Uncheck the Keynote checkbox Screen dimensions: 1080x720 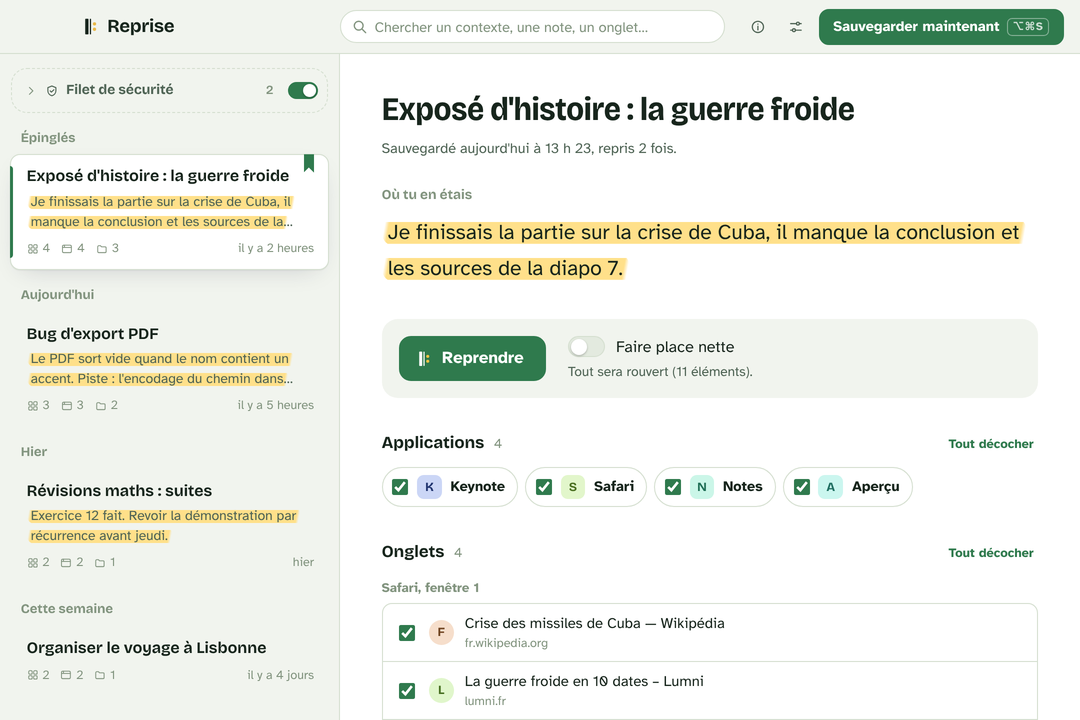[x=400, y=487]
